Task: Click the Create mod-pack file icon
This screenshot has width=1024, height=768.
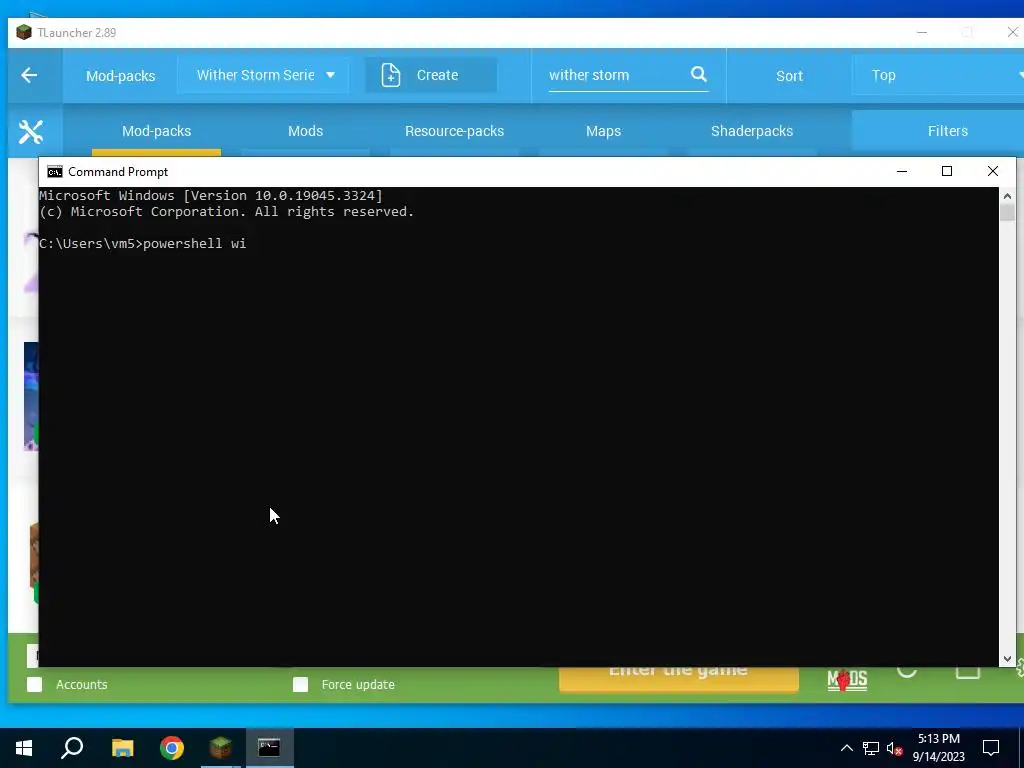Action: [391, 75]
